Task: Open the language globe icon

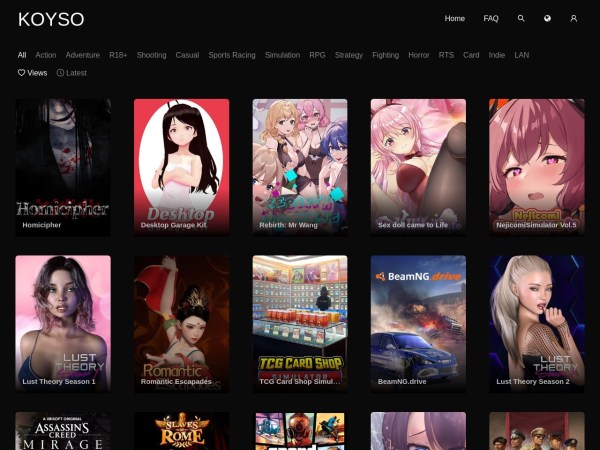Action: (547, 18)
